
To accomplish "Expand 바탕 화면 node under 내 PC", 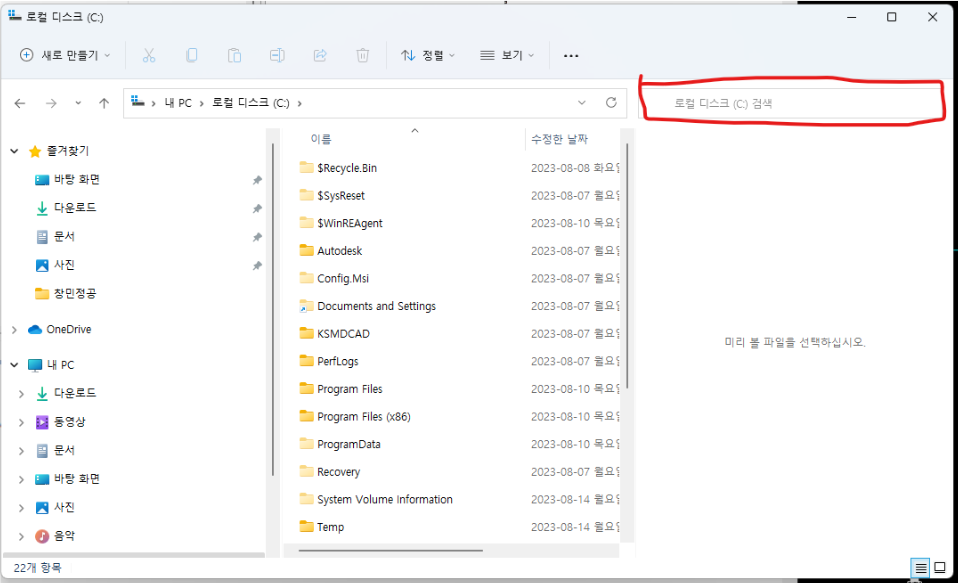I will coord(21,480).
